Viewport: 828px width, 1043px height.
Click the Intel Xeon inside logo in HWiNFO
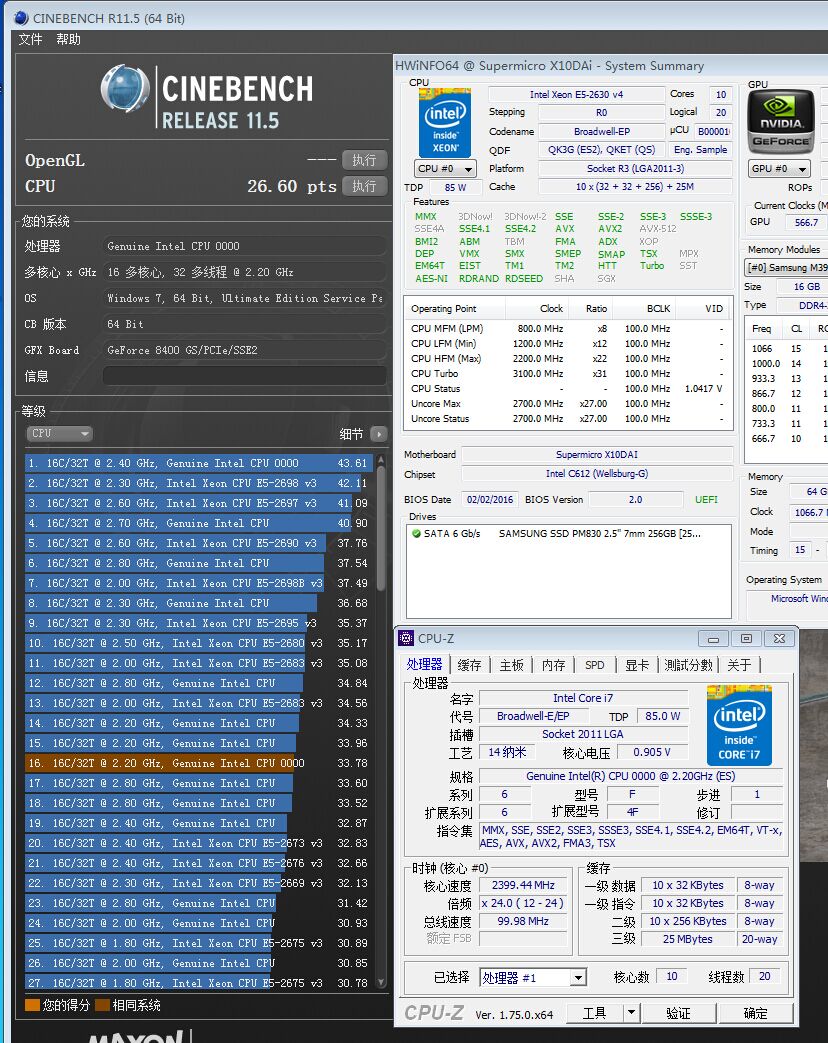[444, 122]
